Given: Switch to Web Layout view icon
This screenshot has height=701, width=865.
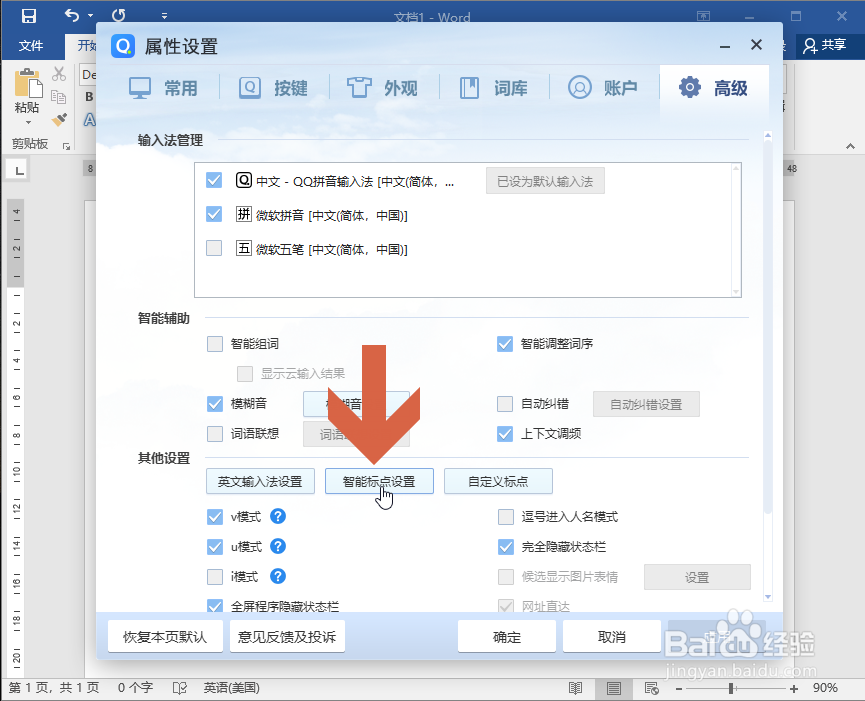Looking at the screenshot, I should tap(652, 688).
